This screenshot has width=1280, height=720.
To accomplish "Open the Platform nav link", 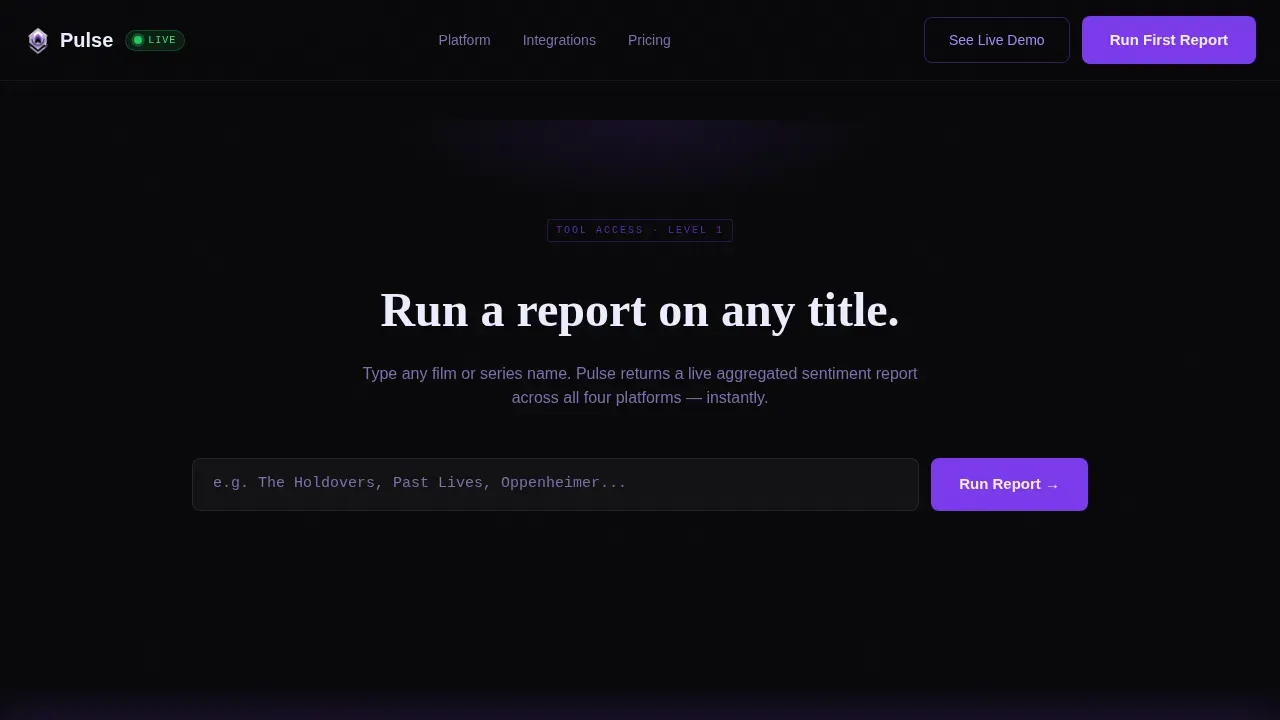I will coord(464,40).
